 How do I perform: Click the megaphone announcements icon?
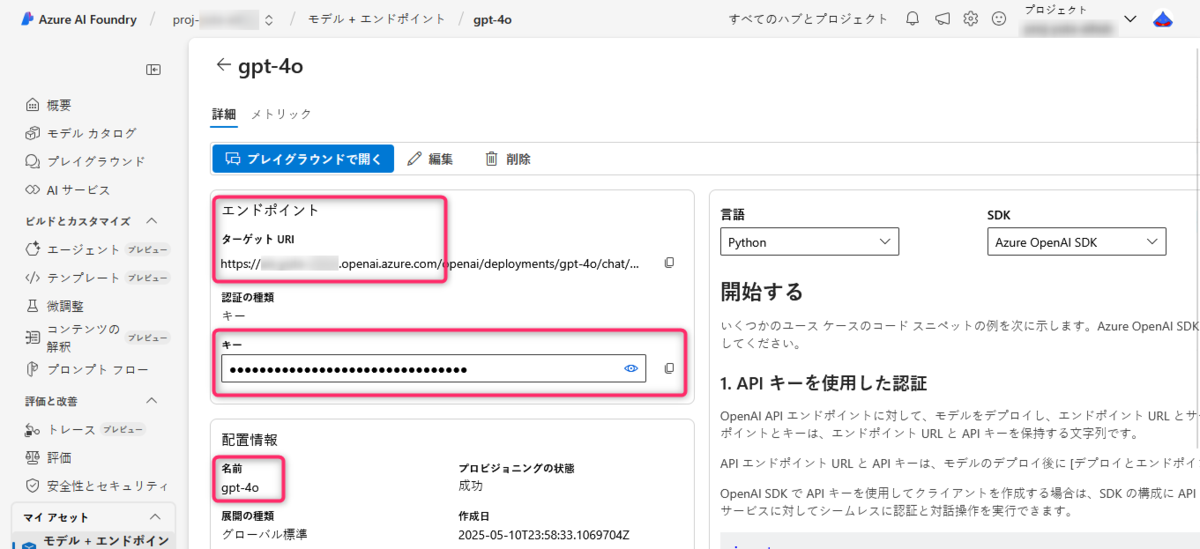point(941,19)
